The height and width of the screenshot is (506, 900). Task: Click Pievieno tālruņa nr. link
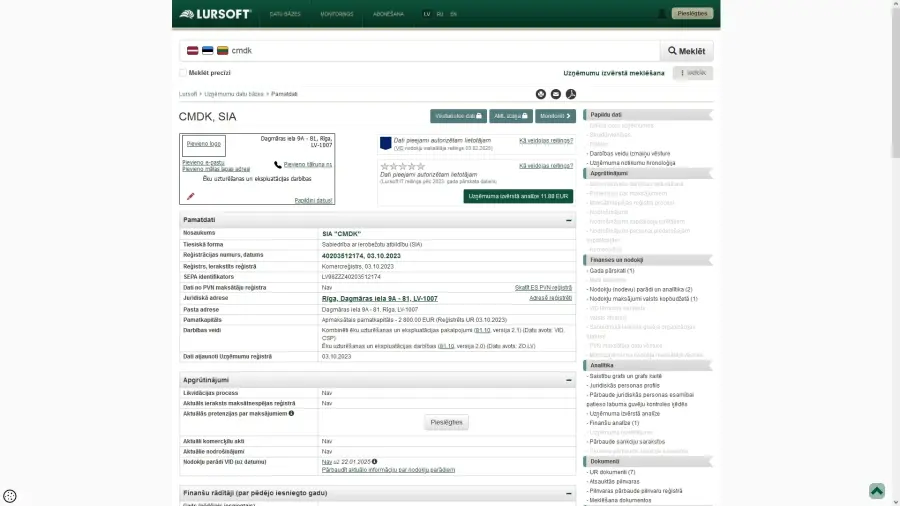[x=308, y=165]
